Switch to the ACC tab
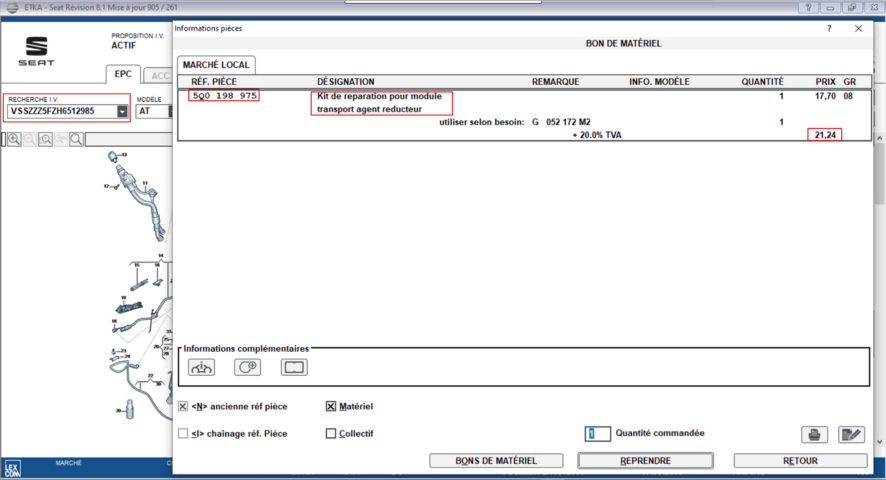This screenshot has width=886, height=480. [x=159, y=76]
